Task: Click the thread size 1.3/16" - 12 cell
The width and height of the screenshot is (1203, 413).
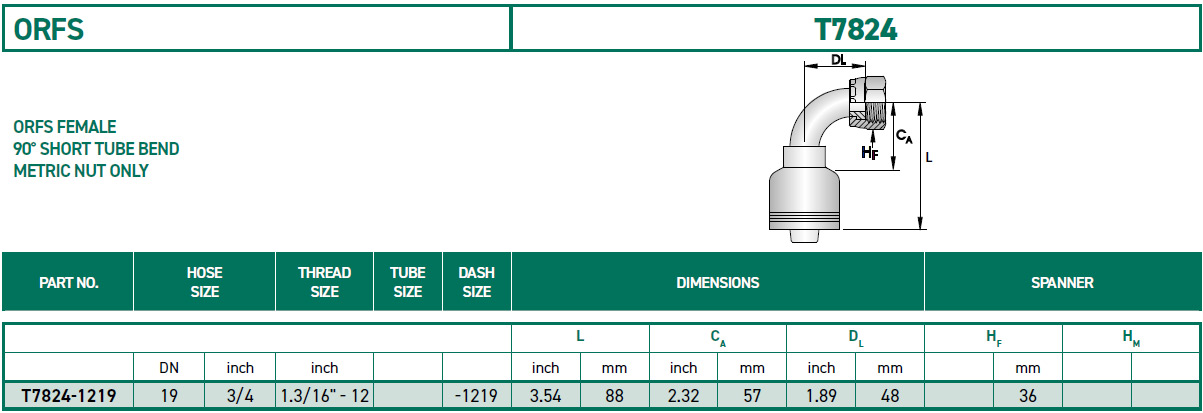Action: pyautogui.click(x=324, y=396)
